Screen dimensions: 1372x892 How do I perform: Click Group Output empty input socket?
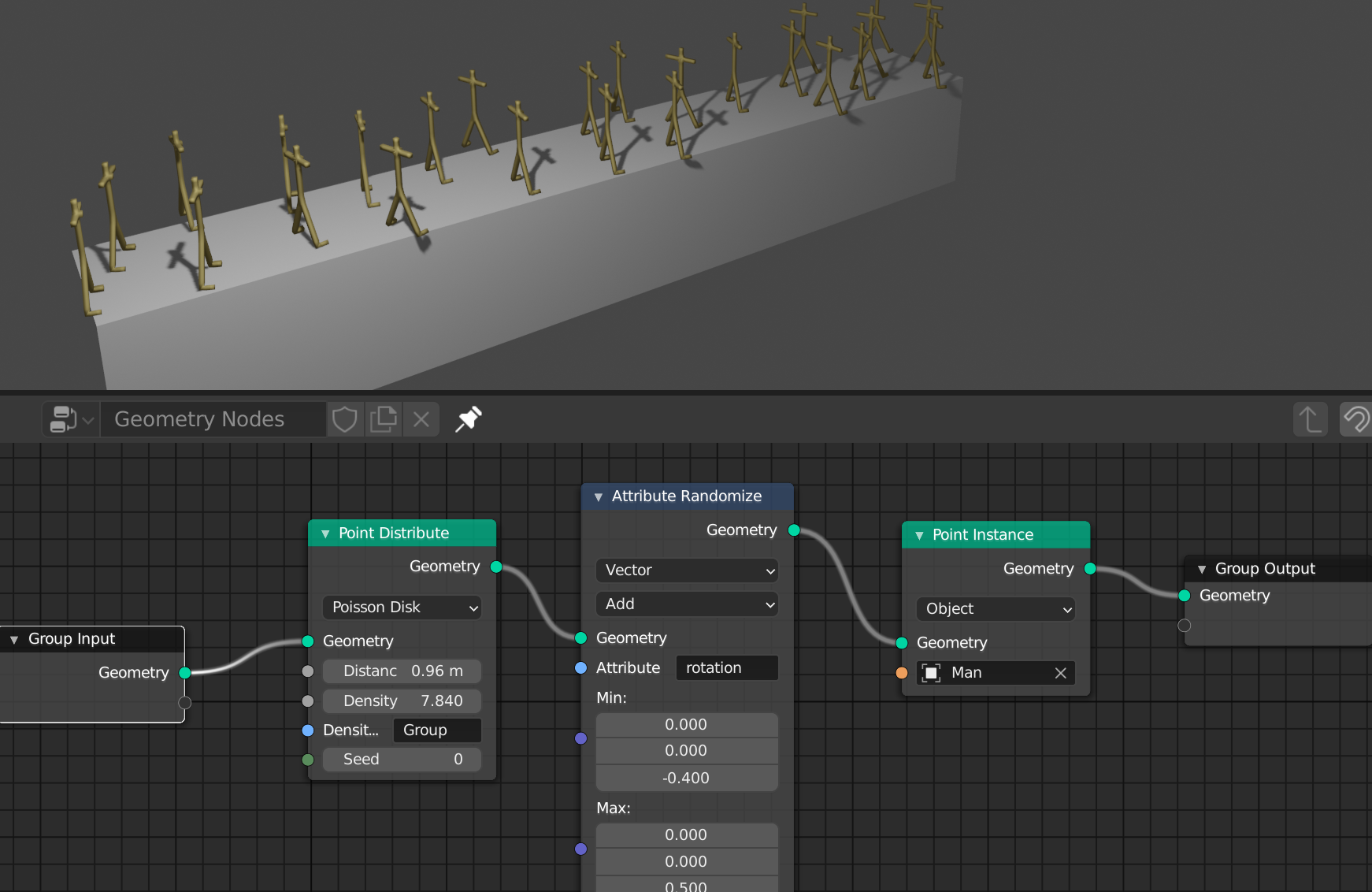[1185, 626]
